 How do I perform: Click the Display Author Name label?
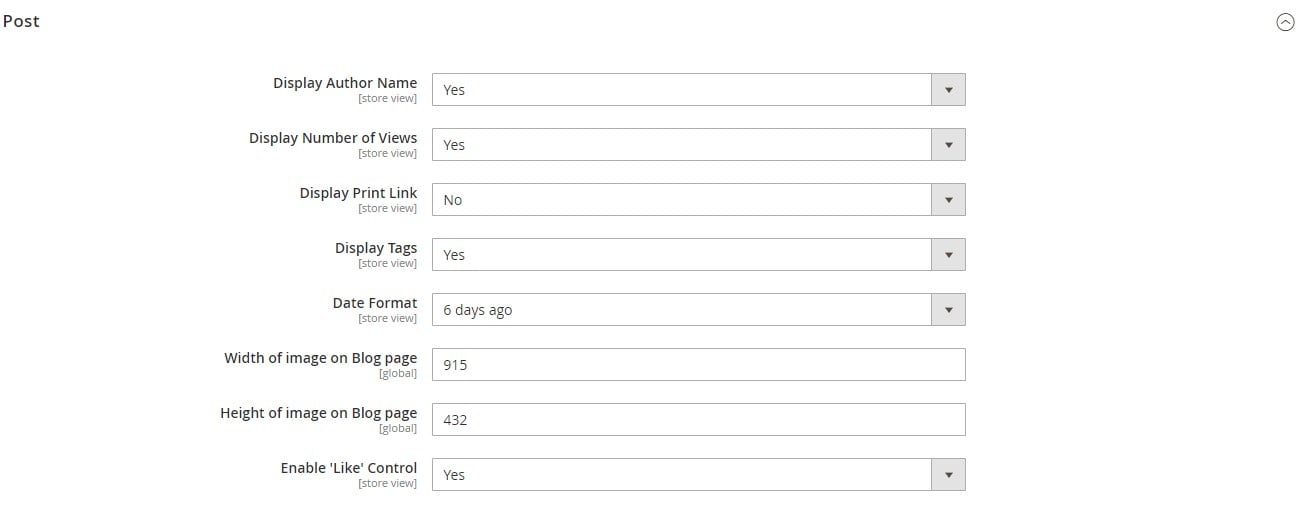[x=345, y=83]
